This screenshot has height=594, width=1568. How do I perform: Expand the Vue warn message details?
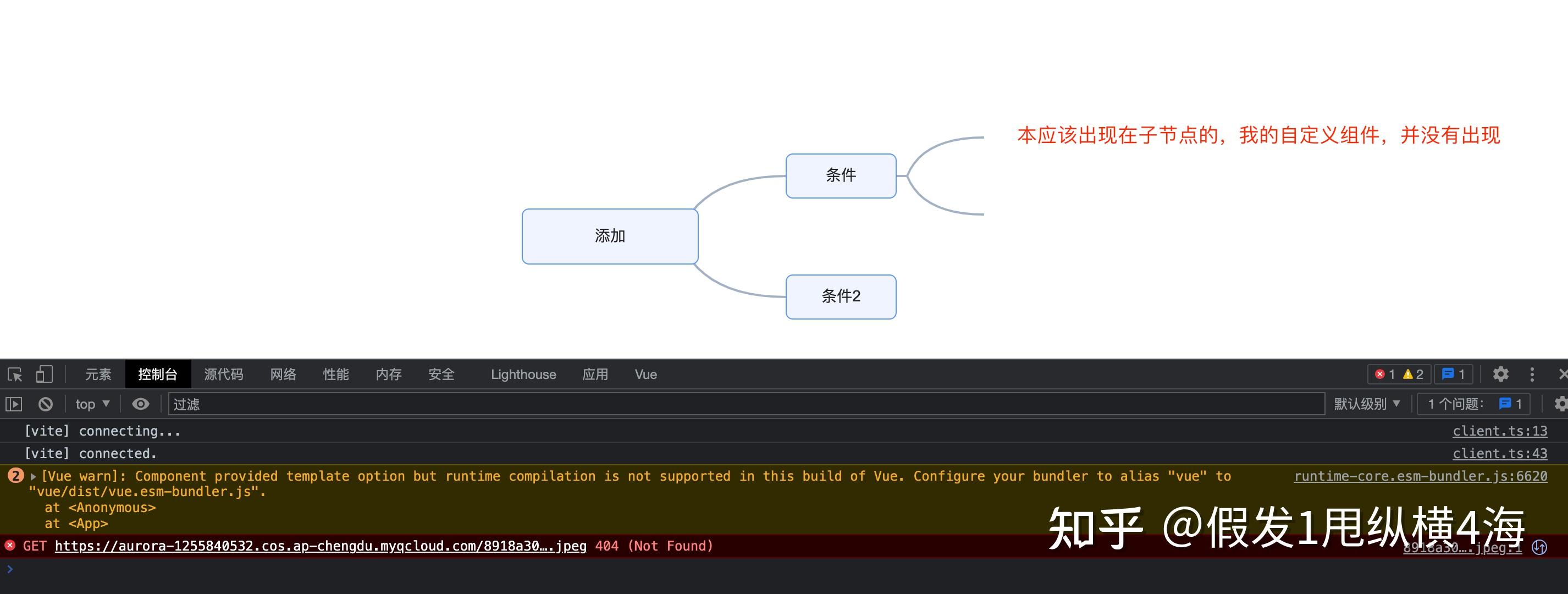32,476
